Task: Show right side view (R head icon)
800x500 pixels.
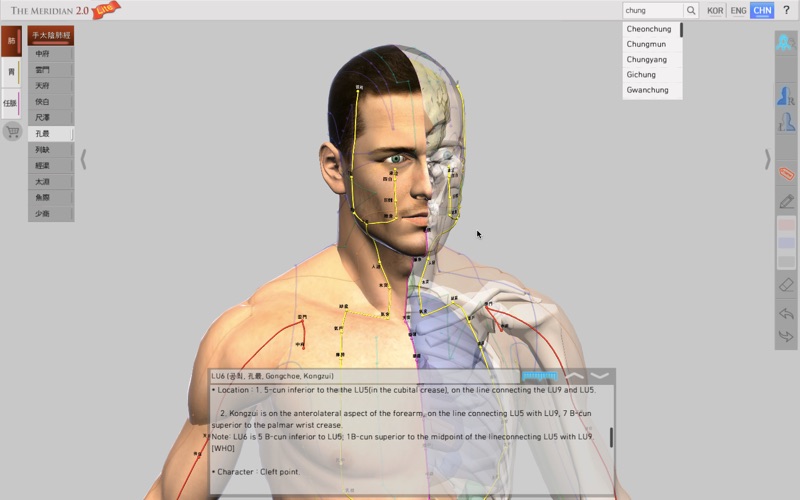Action: tap(786, 96)
